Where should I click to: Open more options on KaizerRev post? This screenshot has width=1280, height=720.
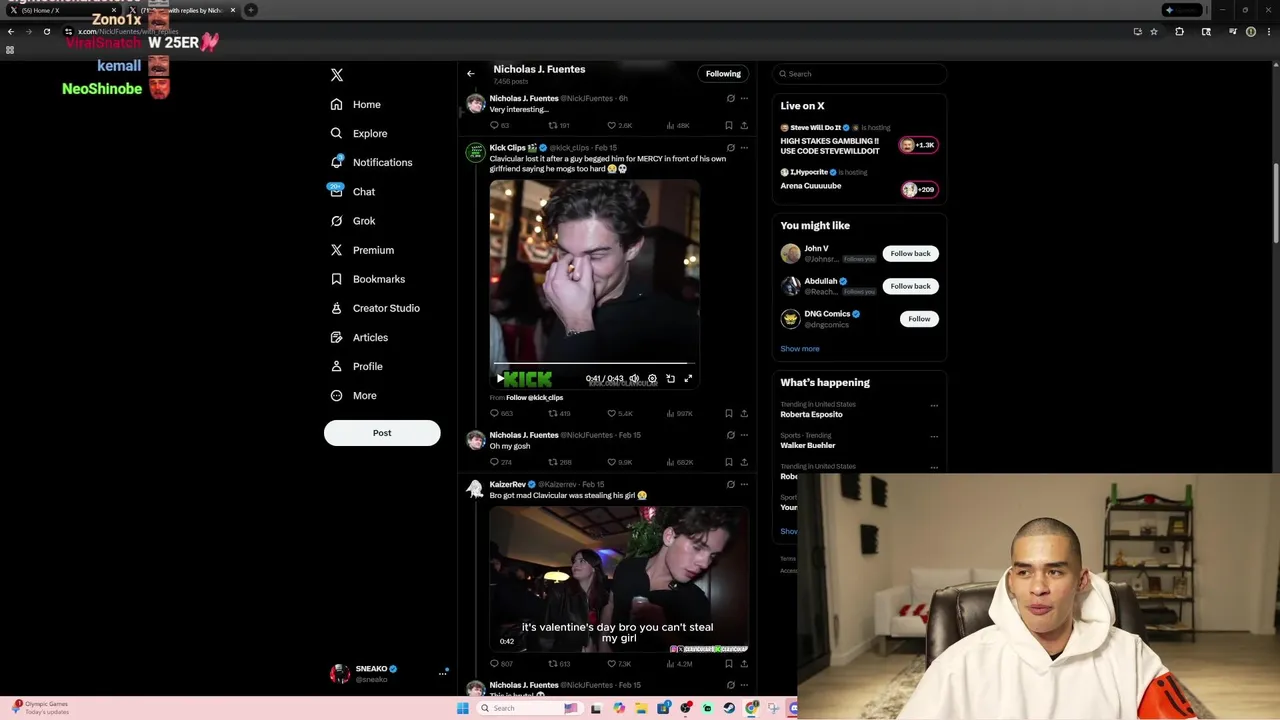coord(744,484)
